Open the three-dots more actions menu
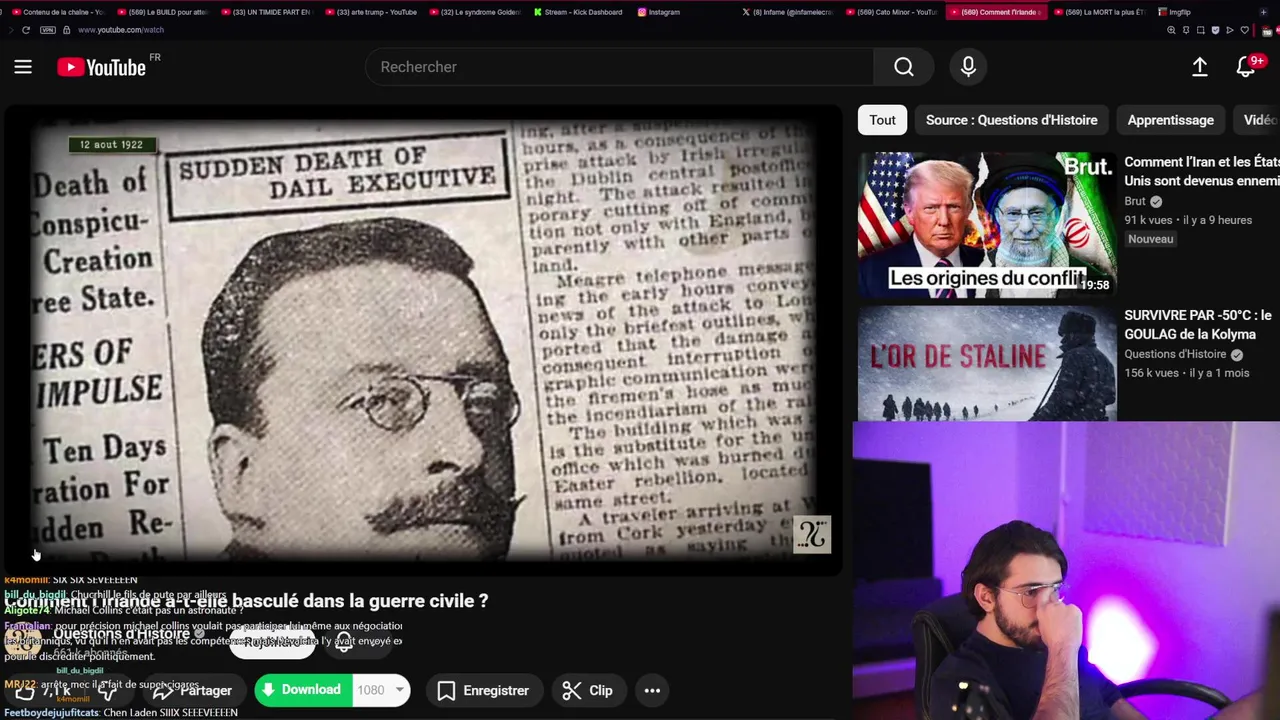The height and width of the screenshot is (720, 1280). [x=652, y=690]
